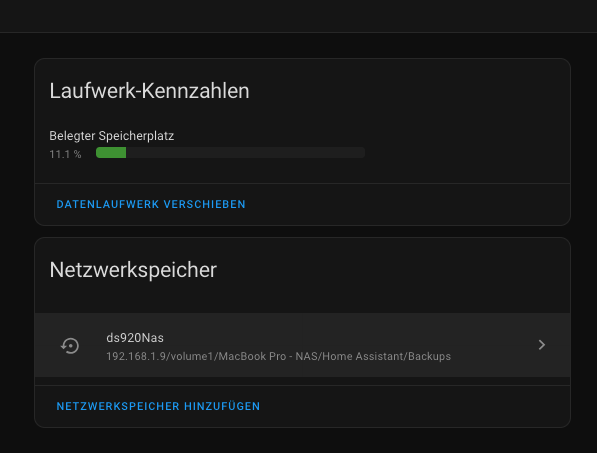Click the backup restore icon beside ds920Nas
Image resolution: width=597 pixels, height=453 pixels.
70,346
